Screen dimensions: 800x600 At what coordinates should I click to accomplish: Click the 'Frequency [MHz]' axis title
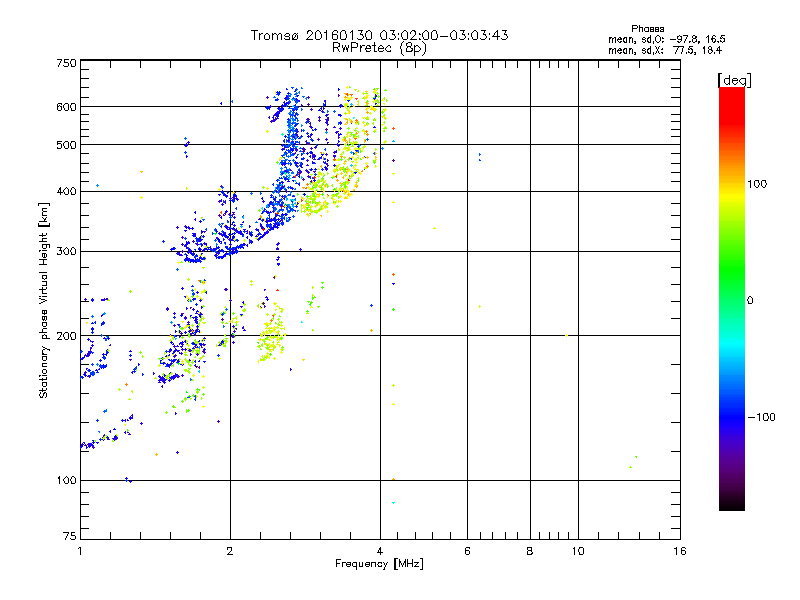pyautogui.click(x=379, y=564)
